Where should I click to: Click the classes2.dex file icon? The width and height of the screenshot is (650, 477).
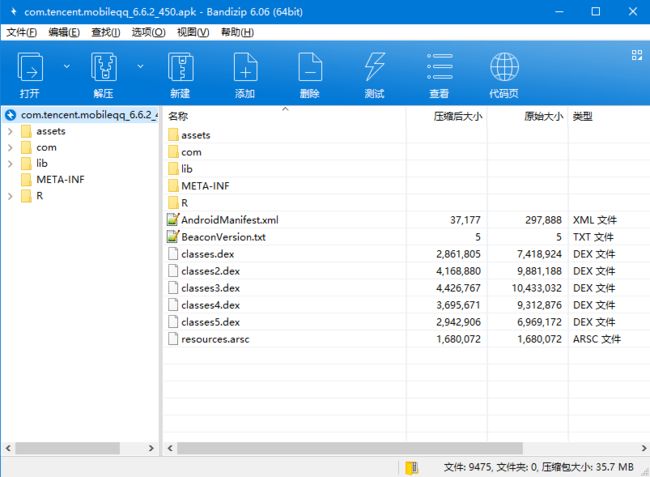coord(173,271)
